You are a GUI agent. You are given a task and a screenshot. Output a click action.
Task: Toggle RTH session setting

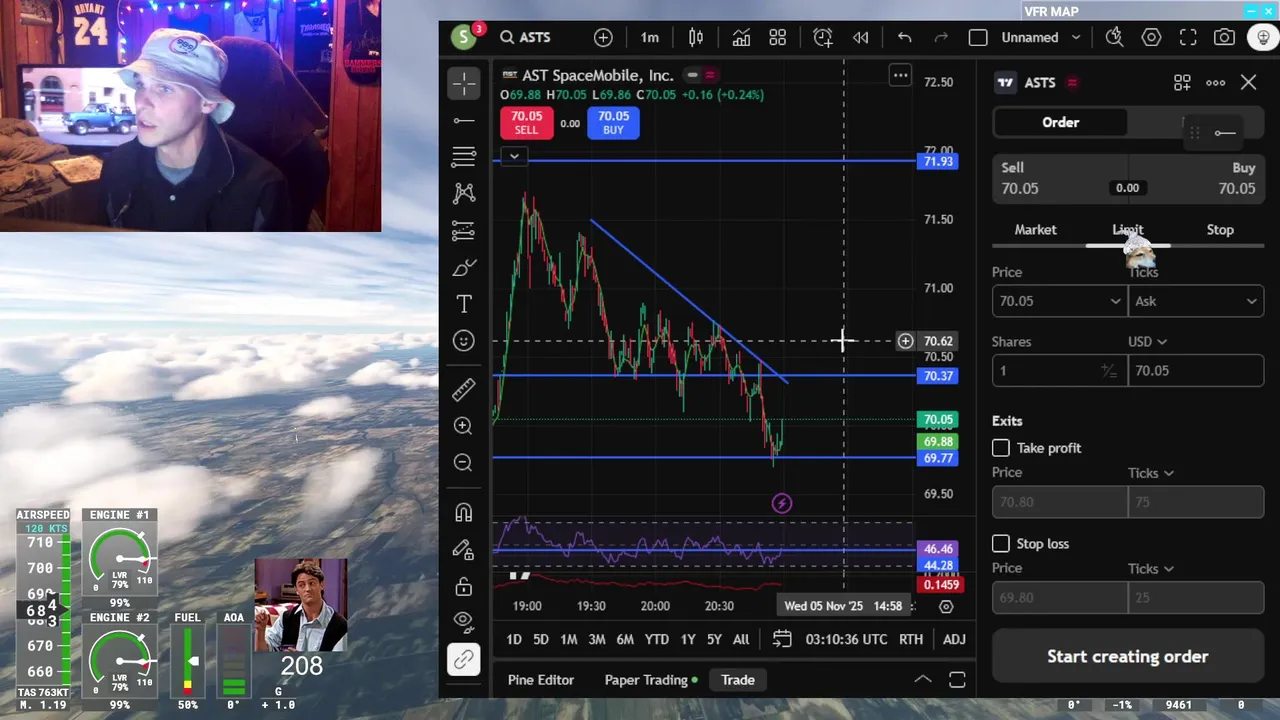[910, 639]
